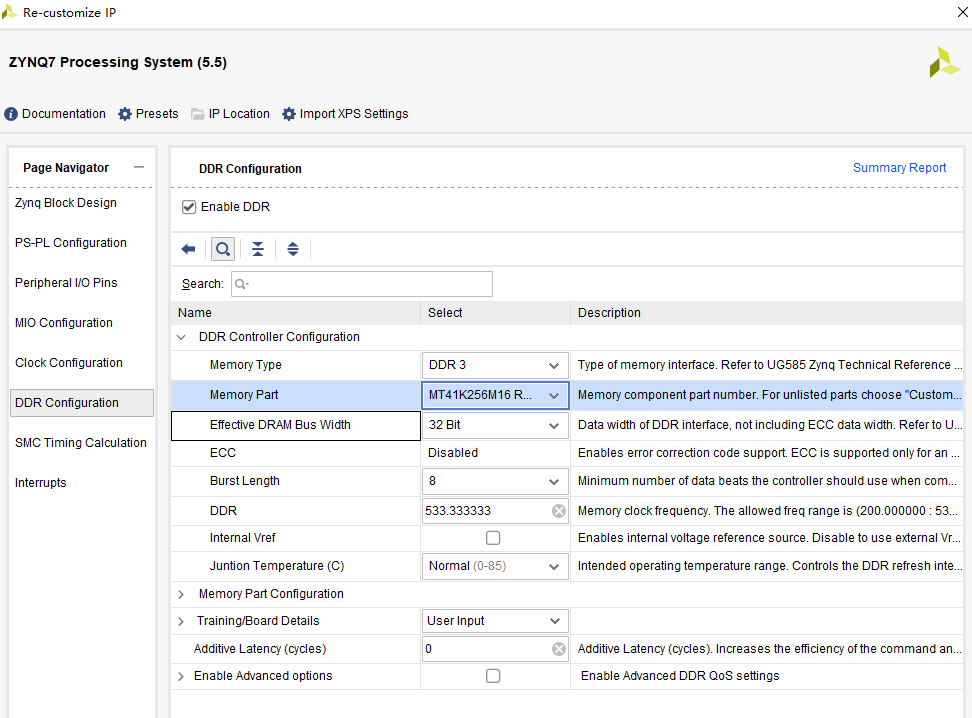Clear the DDR frequency field value
The width and height of the screenshot is (972, 718).
tap(559, 511)
